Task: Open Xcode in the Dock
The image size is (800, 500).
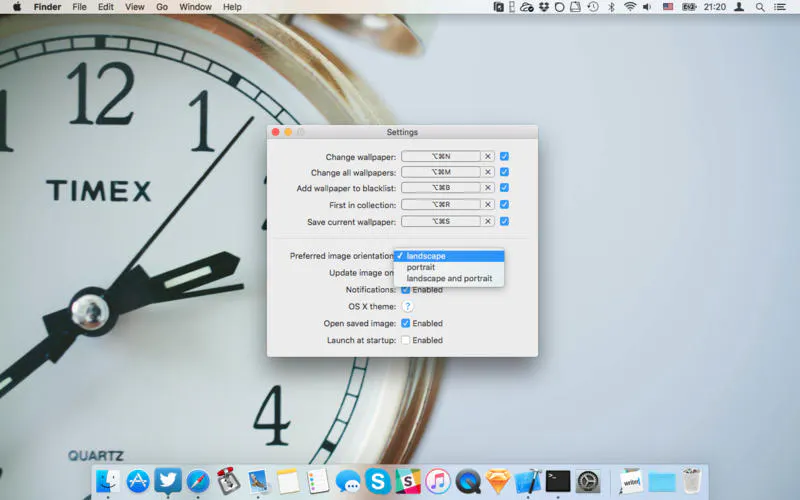Action: pos(528,481)
